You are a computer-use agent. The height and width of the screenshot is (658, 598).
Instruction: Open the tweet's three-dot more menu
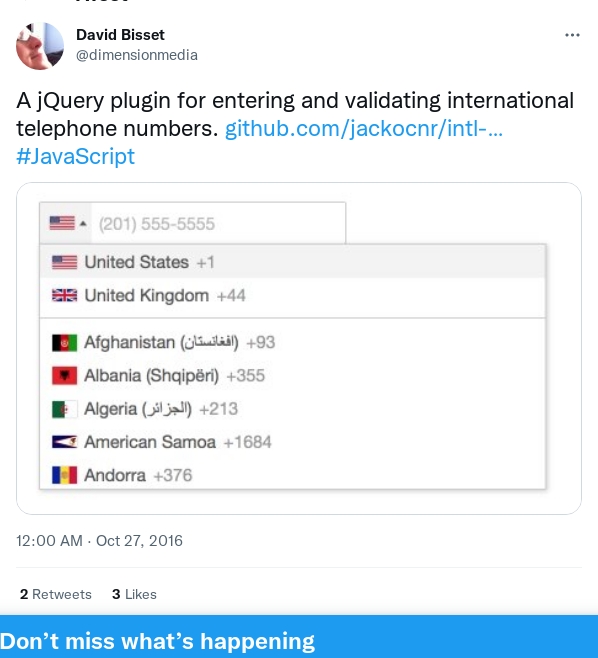tap(572, 35)
